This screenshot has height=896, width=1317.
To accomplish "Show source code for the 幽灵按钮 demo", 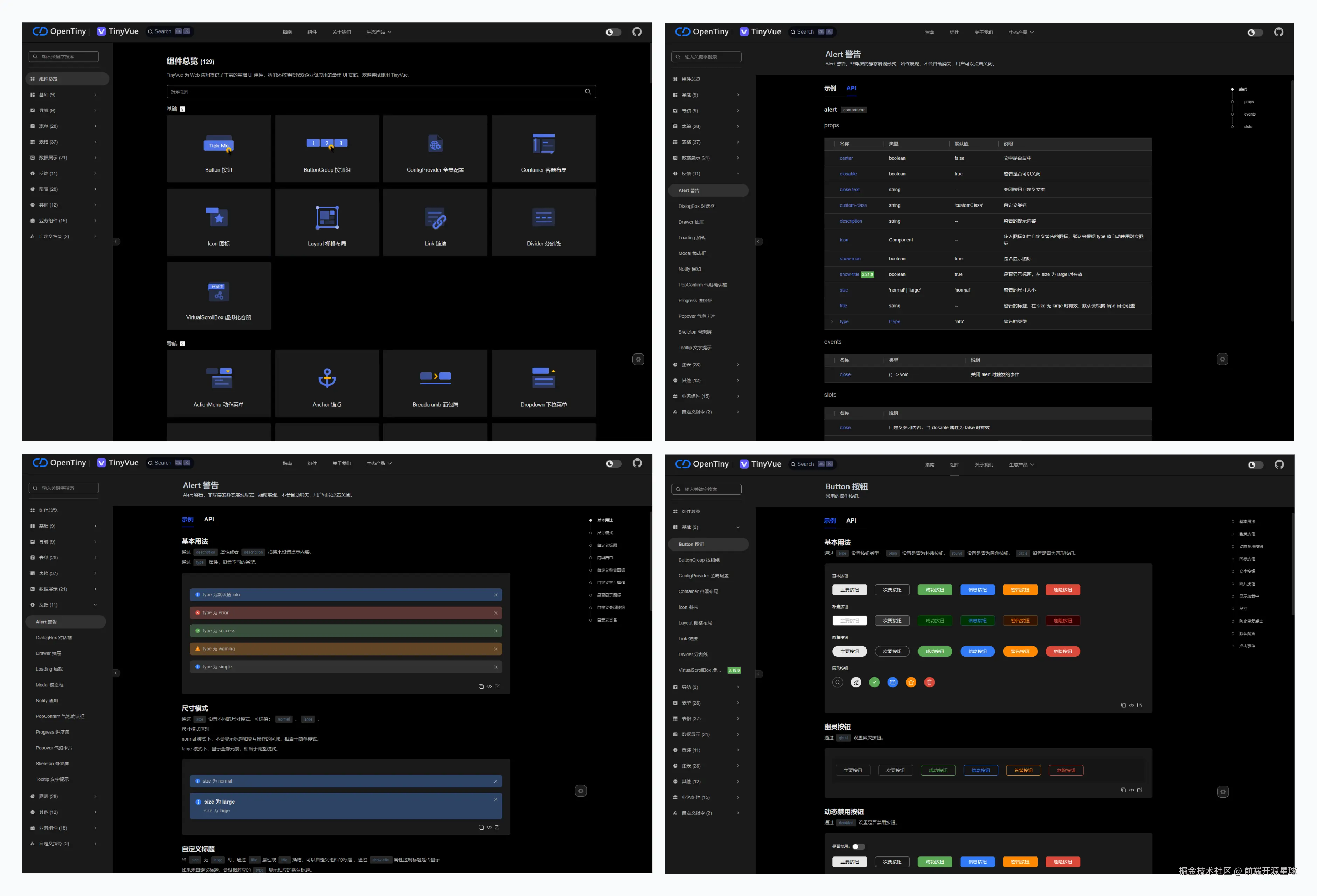I will [1131, 790].
